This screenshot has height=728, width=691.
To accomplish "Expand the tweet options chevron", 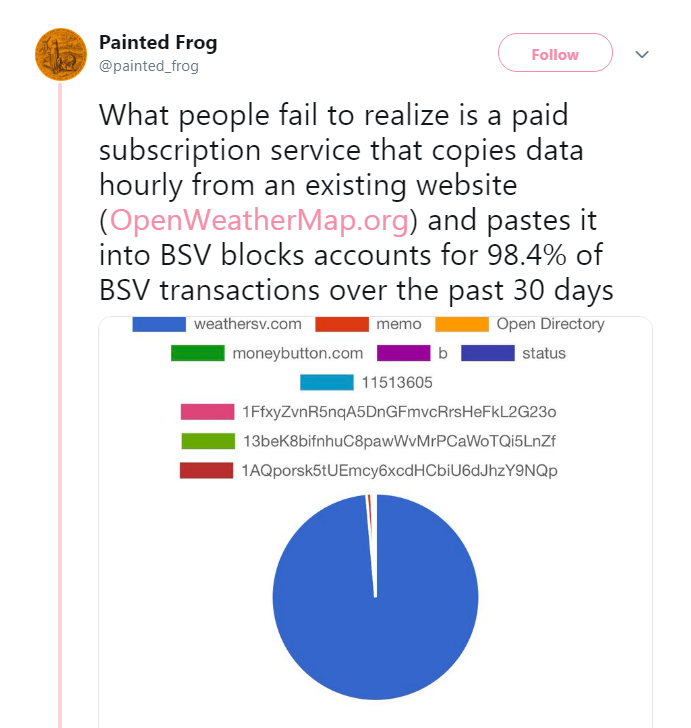I will (643, 54).
